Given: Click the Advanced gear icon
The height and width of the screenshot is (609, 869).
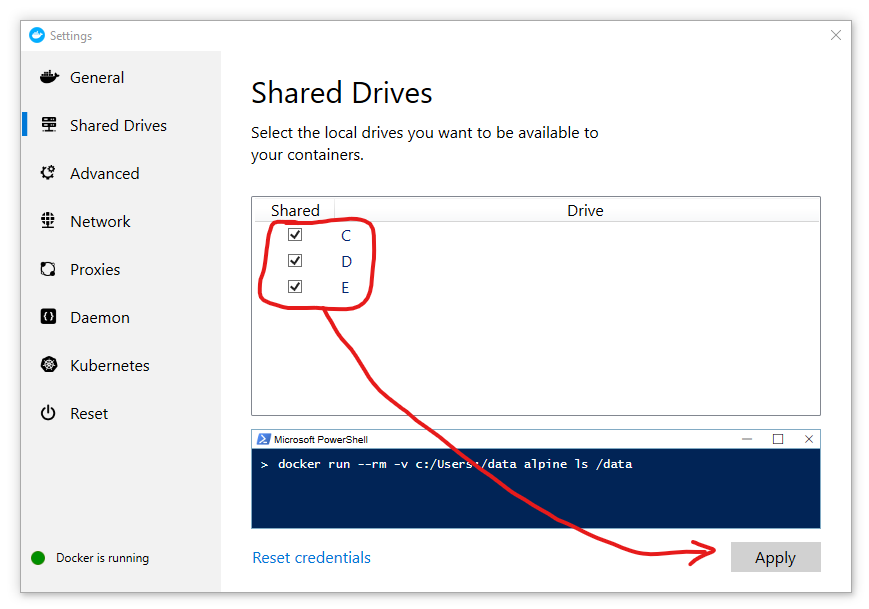Looking at the screenshot, I should pos(48,173).
